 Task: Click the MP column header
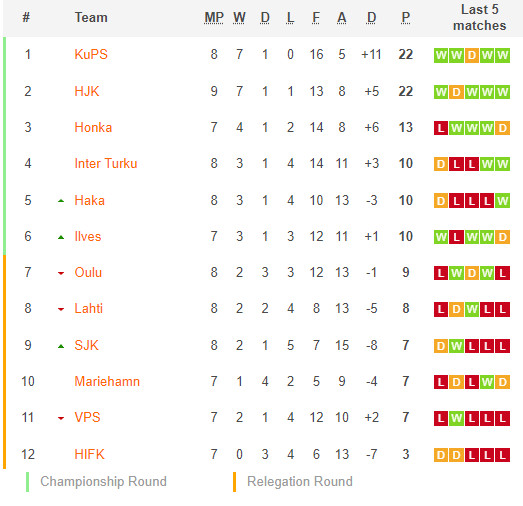click(x=214, y=18)
